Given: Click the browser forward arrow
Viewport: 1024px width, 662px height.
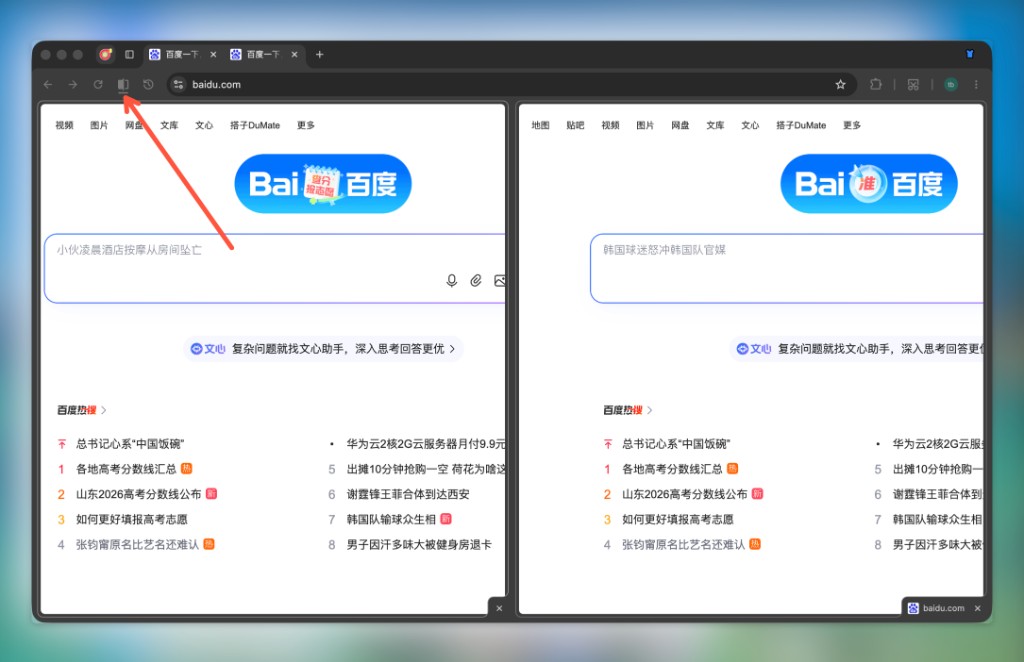Looking at the screenshot, I should pos(72,84).
